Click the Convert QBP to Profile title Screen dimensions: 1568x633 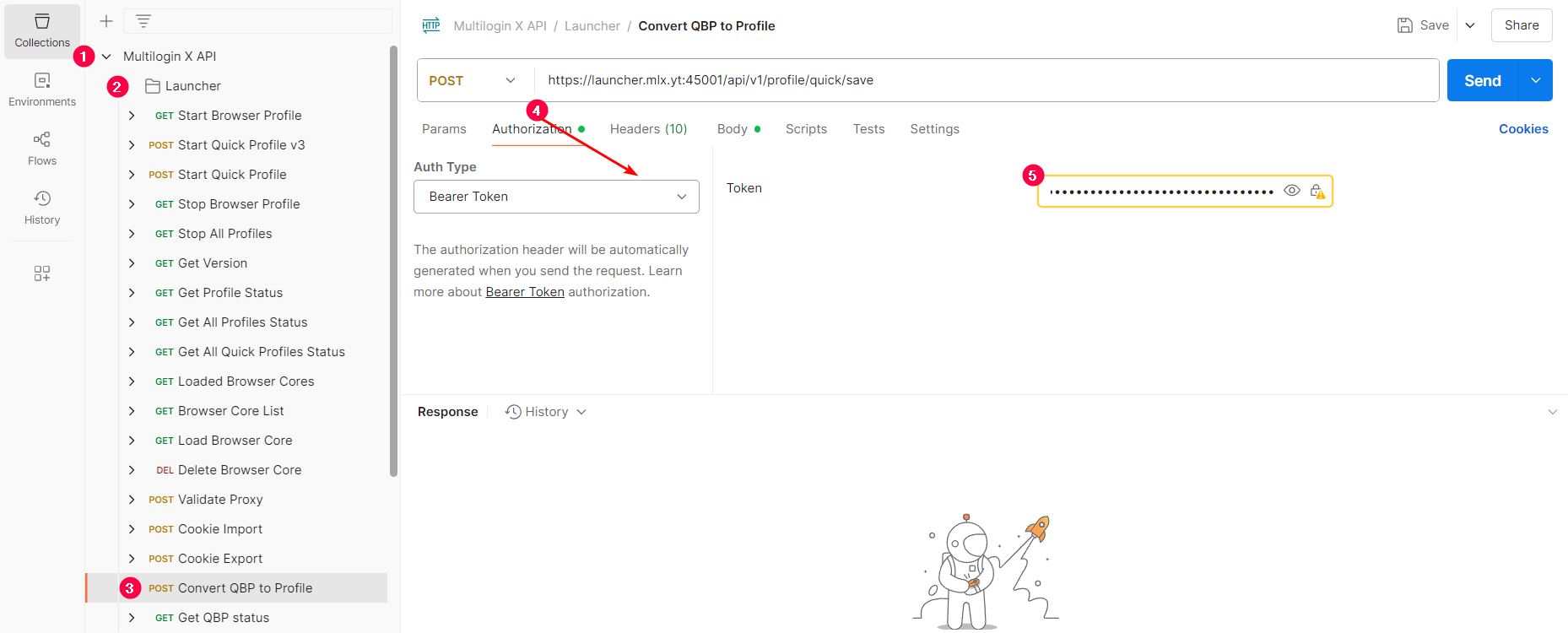tap(706, 26)
